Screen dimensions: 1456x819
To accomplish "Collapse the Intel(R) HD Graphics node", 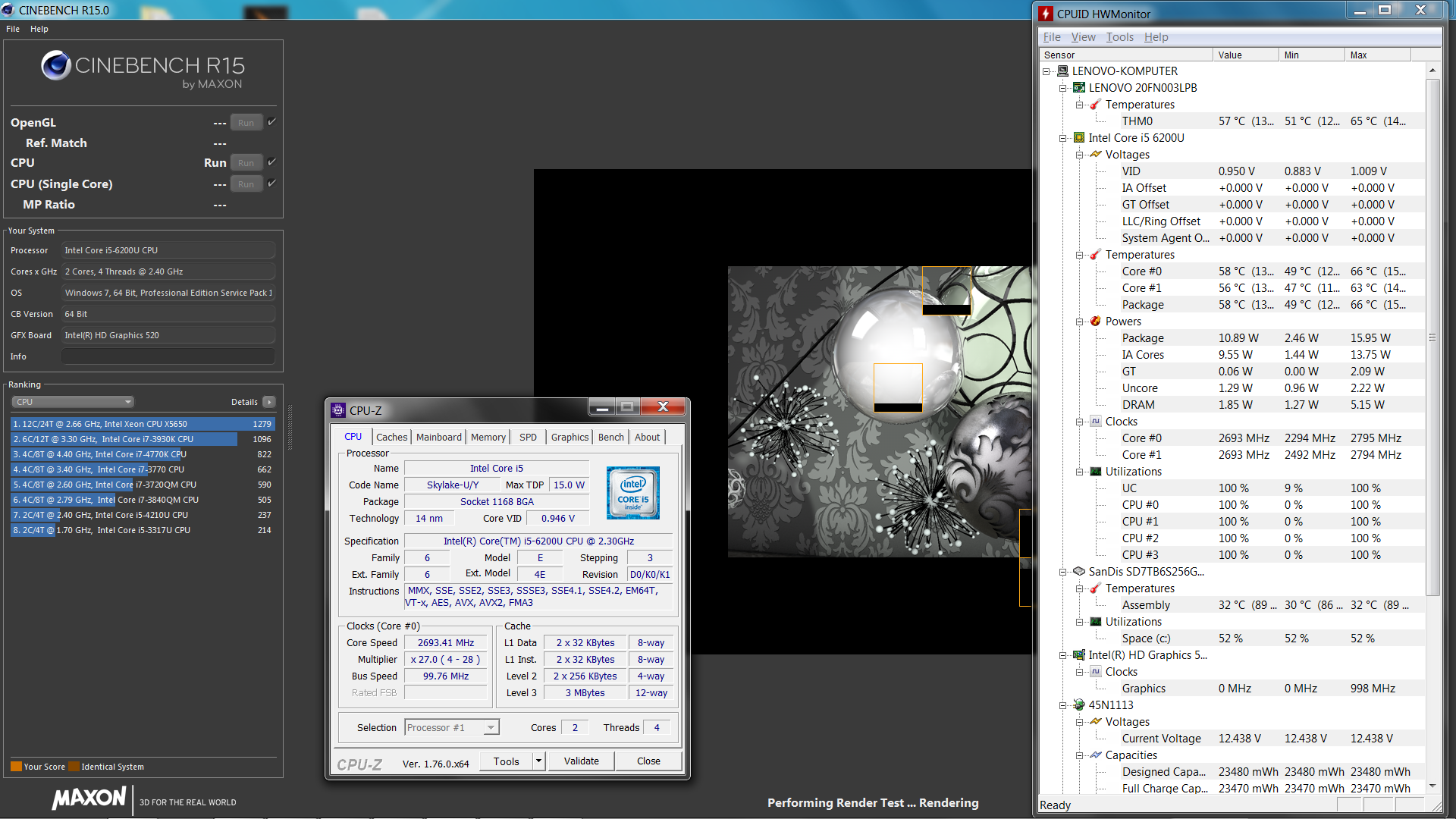I will pyautogui.click(x=1063, y=655).
